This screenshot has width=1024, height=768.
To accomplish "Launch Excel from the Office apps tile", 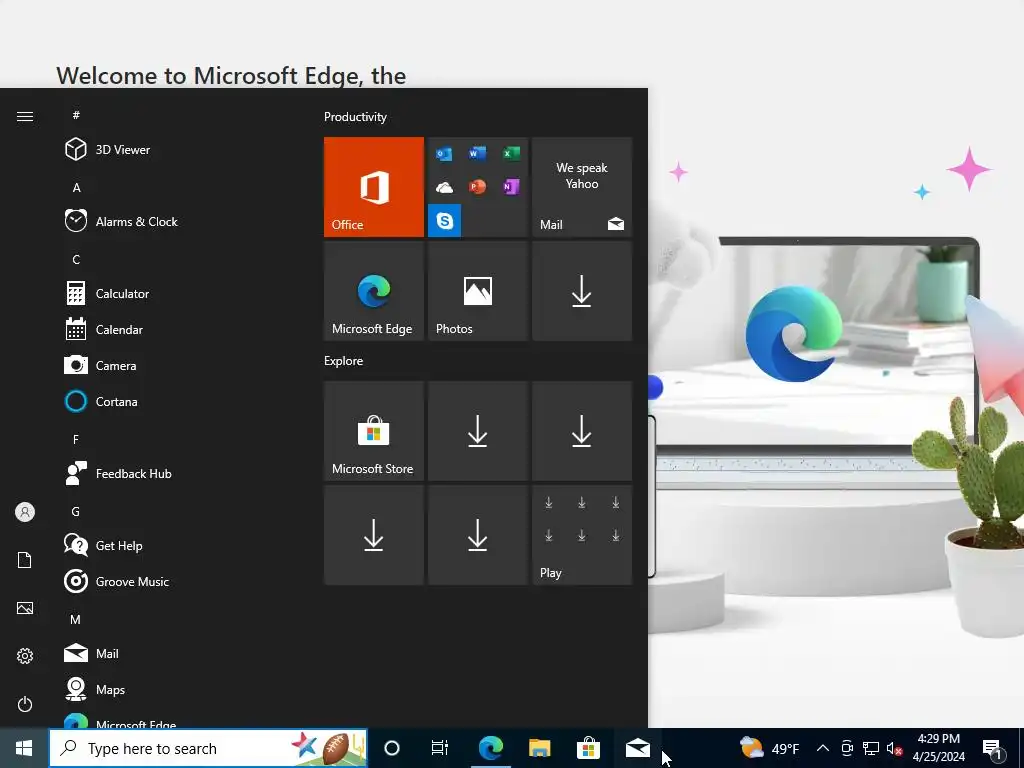I will click(x=511, y=153).
